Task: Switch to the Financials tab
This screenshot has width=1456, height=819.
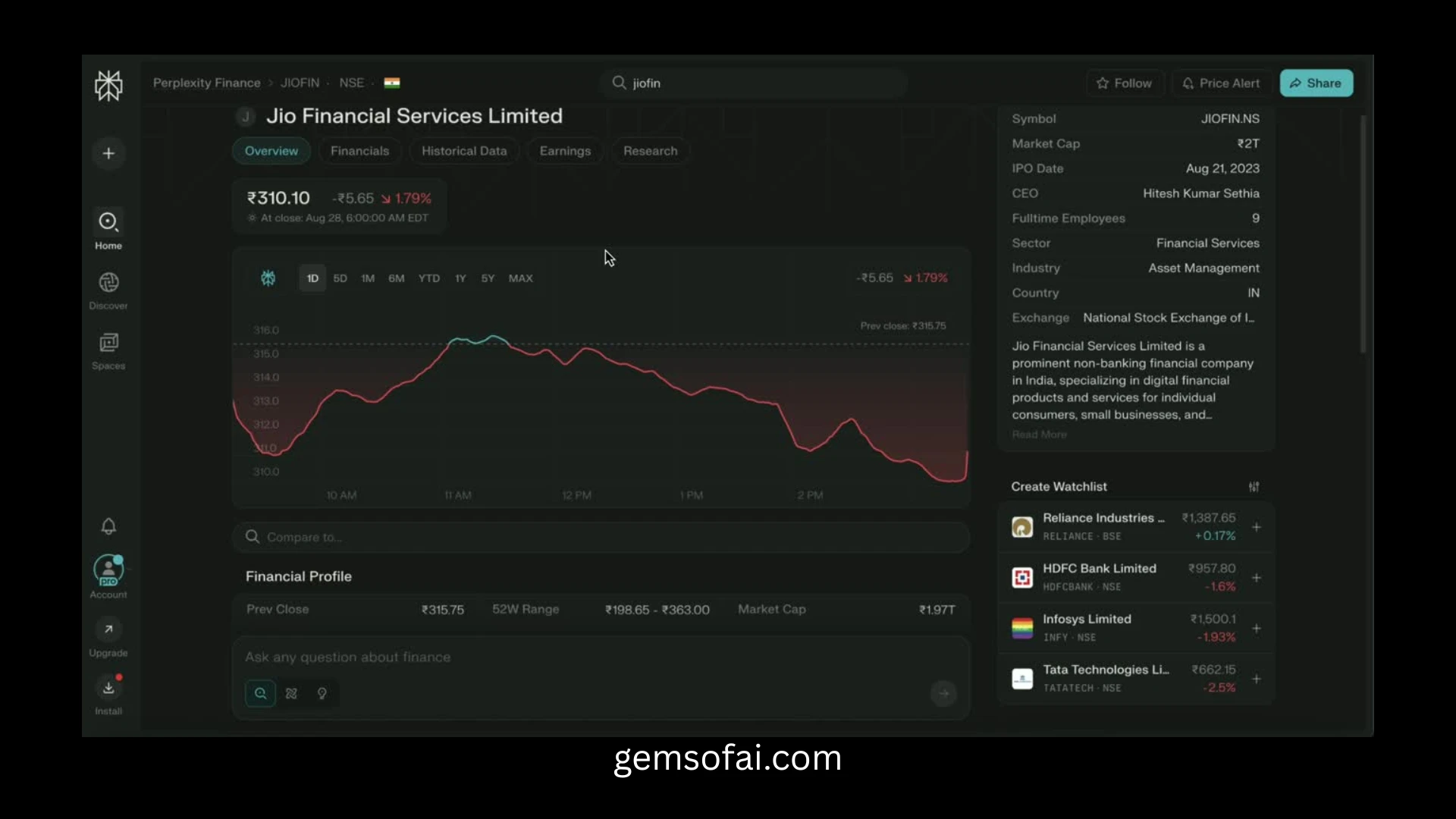Action: coord(359,151)
